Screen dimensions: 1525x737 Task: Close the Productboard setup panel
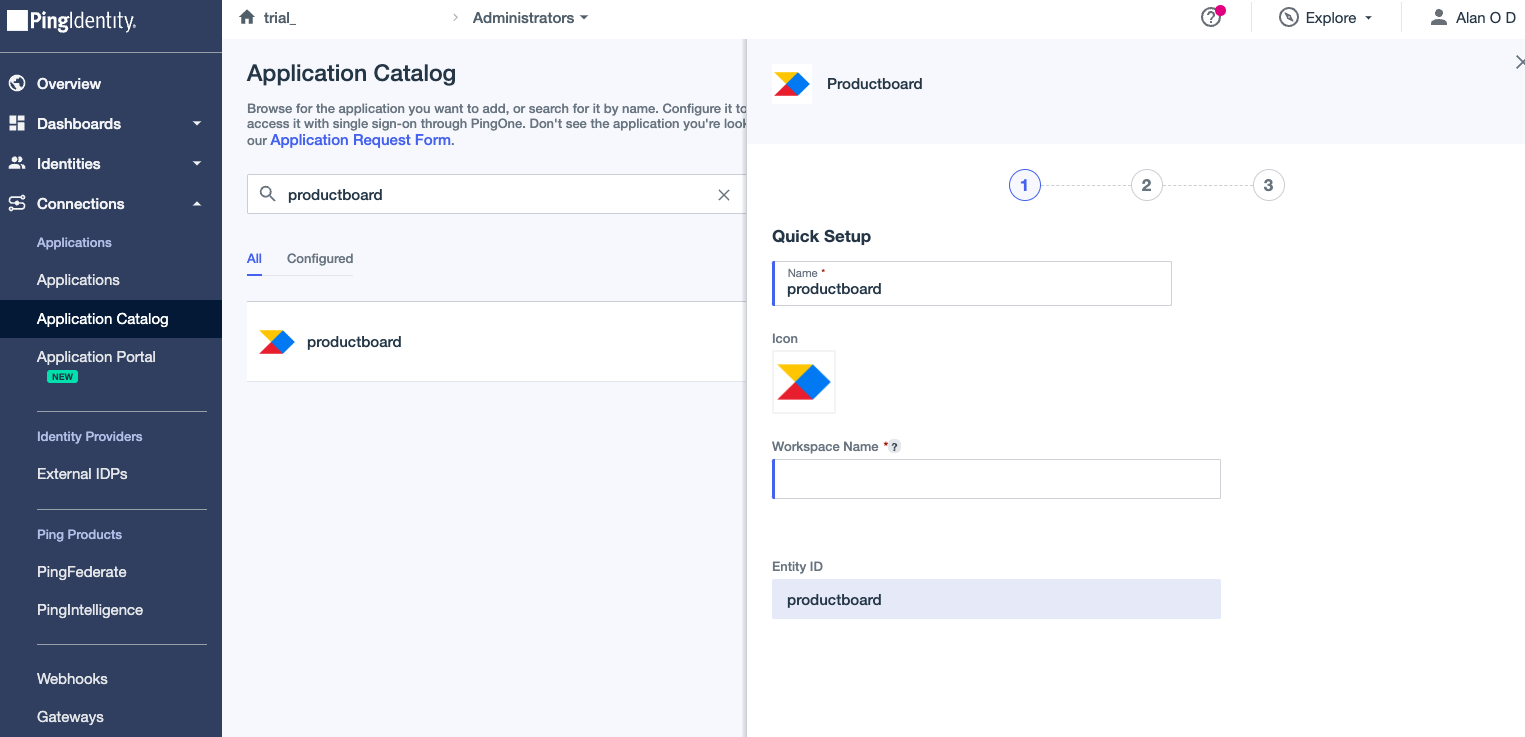[1519, 63]
